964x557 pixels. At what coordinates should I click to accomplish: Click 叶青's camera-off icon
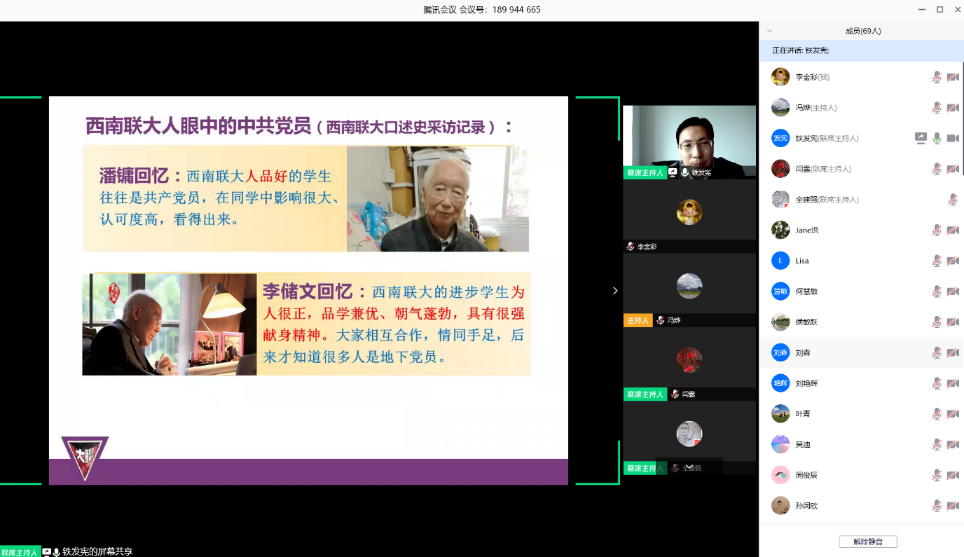[x=953, y=414]
